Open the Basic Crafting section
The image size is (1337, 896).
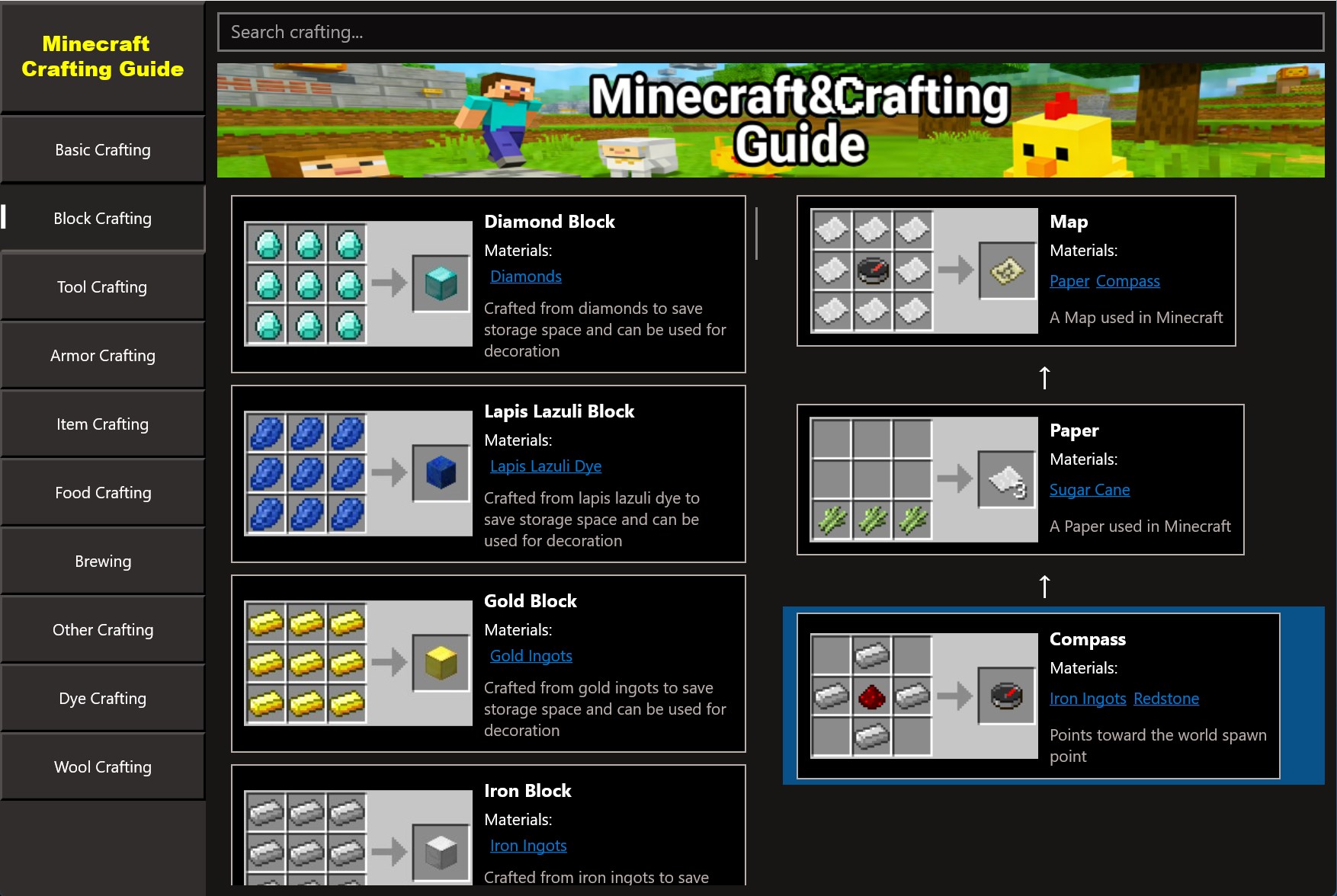click(x=103, y=149)
